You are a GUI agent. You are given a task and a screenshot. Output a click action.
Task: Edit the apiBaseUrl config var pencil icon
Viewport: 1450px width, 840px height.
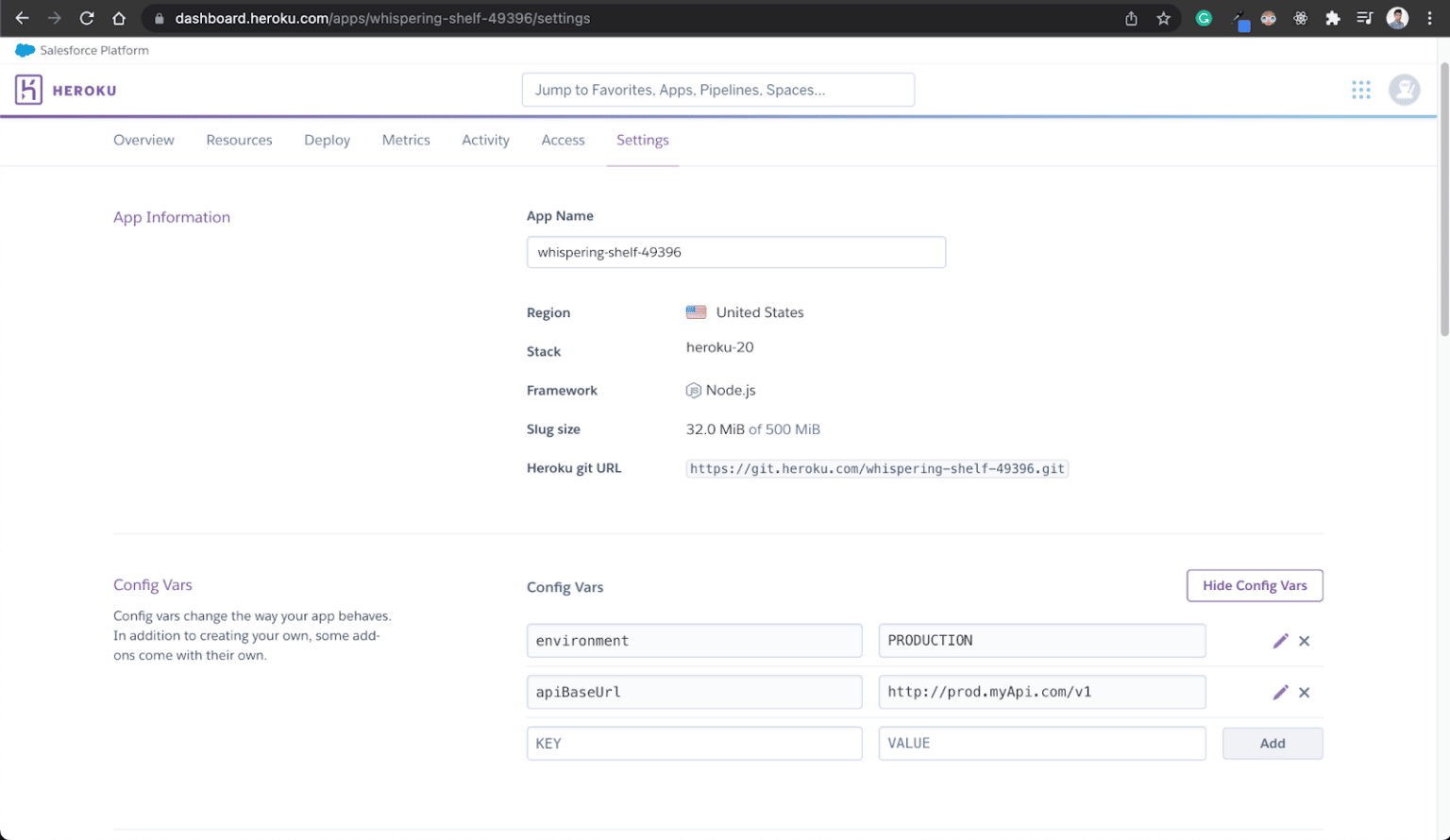1280,692
